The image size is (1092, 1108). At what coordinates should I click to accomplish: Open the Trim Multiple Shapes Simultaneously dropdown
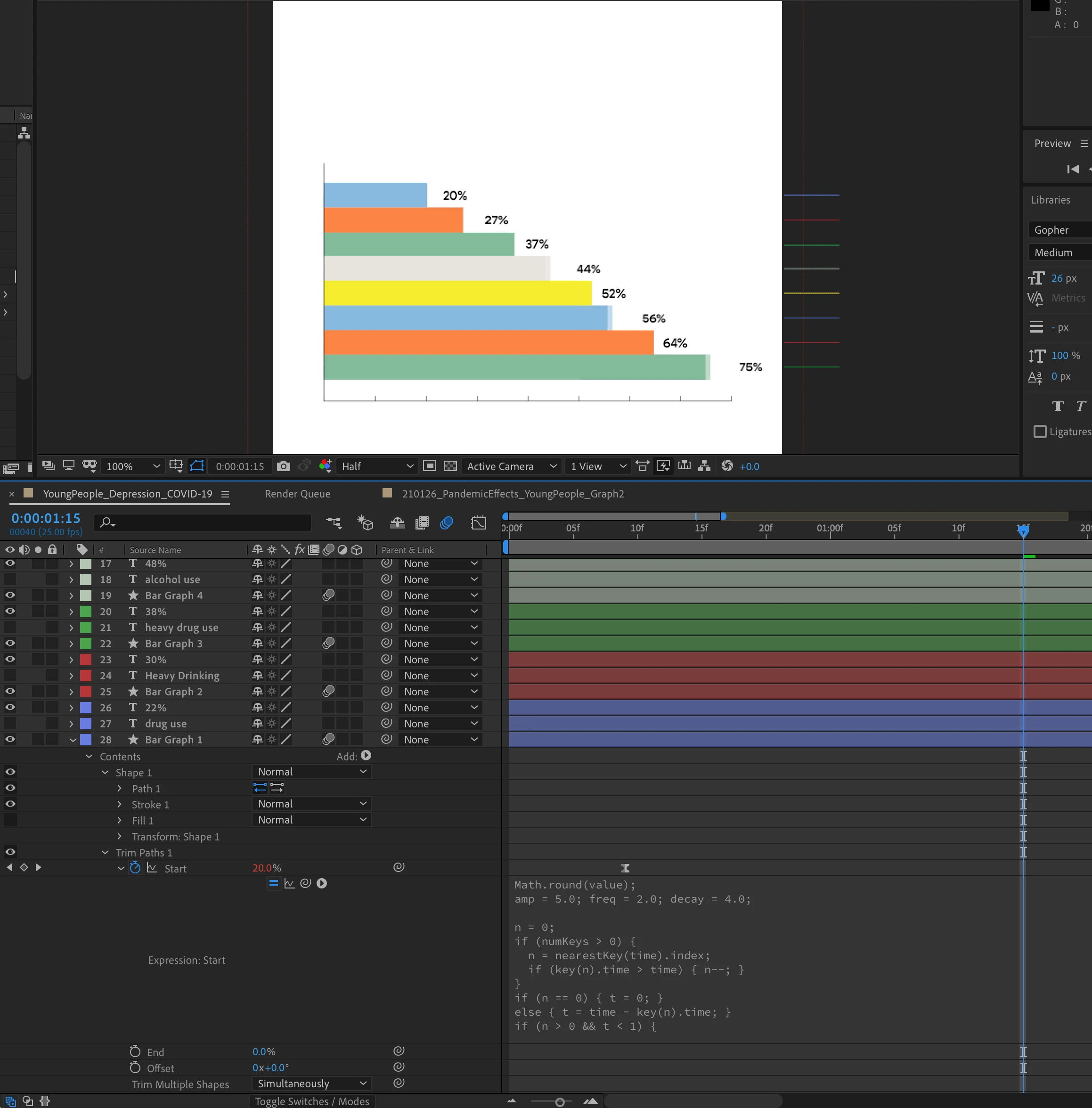[x=311, y=1084]
